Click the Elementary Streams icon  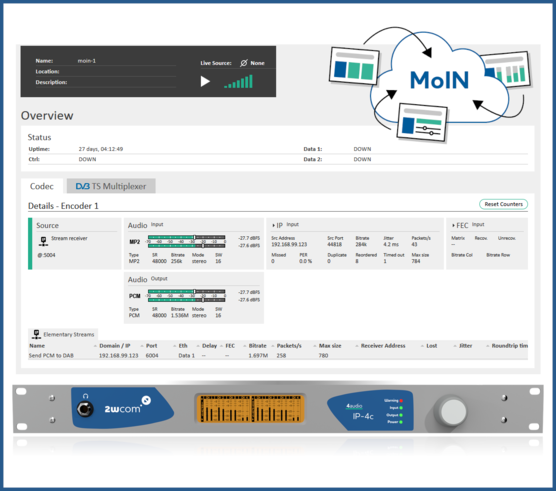coord(36,334)
